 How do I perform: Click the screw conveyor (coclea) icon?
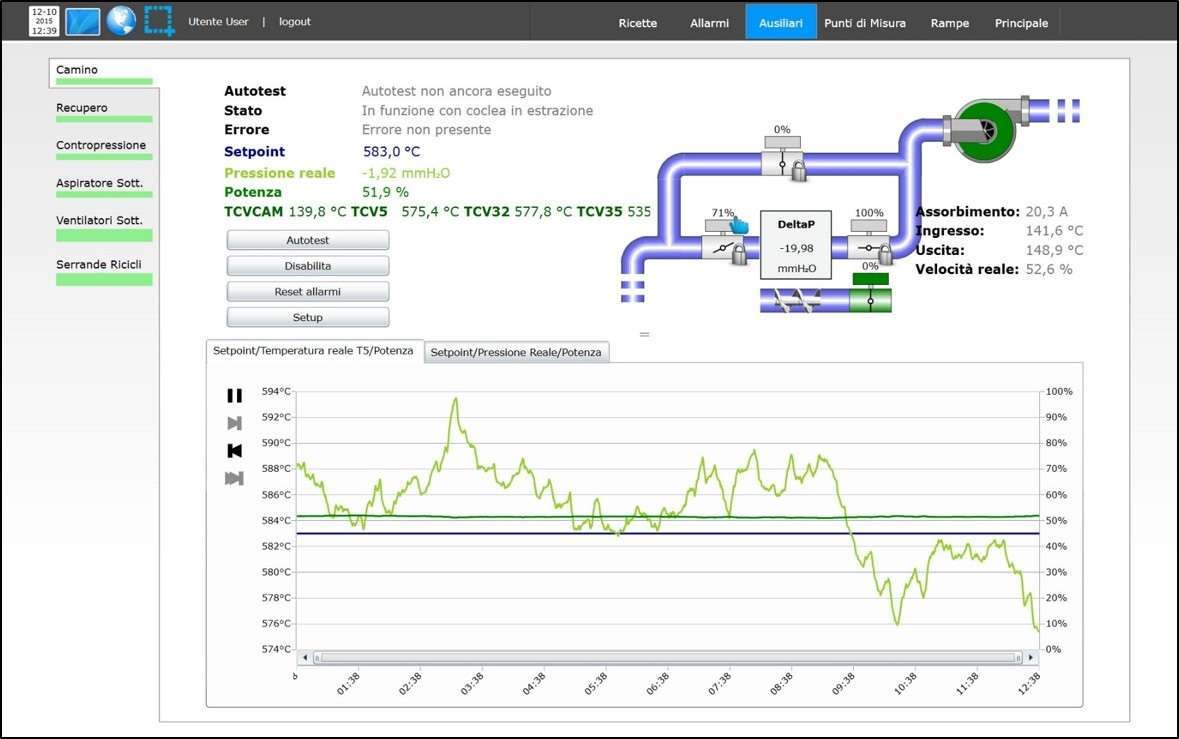[802, 300]
